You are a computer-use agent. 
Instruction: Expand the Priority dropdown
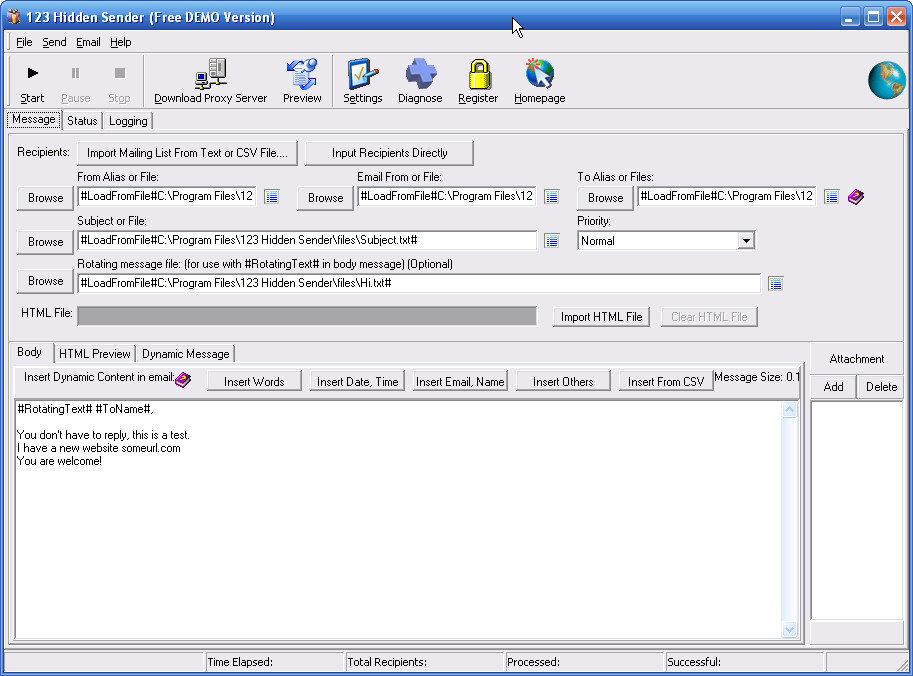point(745,241)
